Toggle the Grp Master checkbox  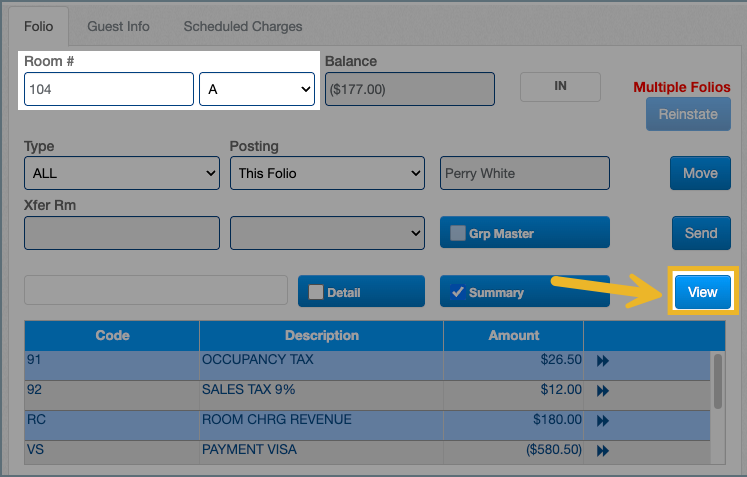coord(458,233)
